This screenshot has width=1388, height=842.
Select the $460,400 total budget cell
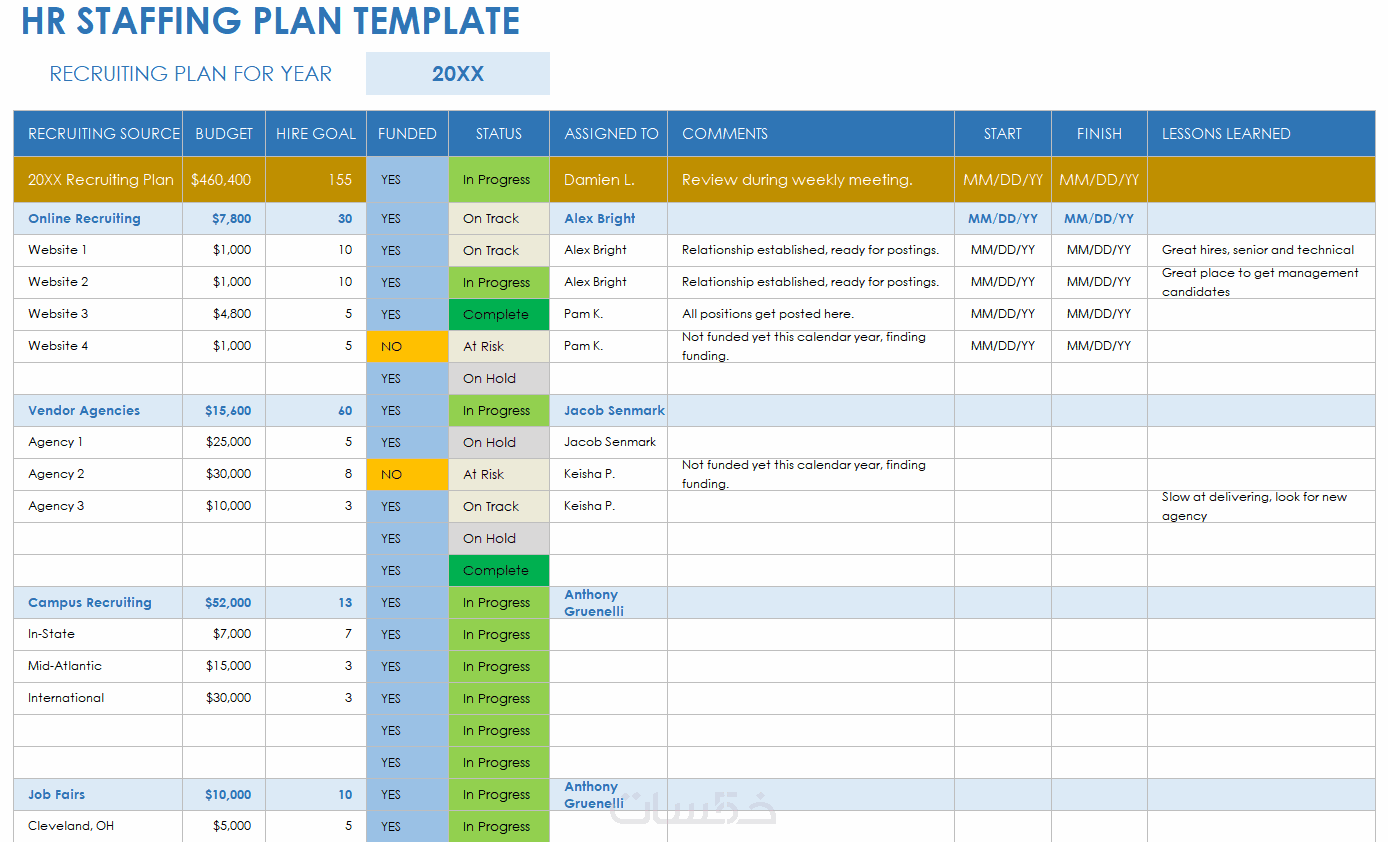(x=224, y=180)
